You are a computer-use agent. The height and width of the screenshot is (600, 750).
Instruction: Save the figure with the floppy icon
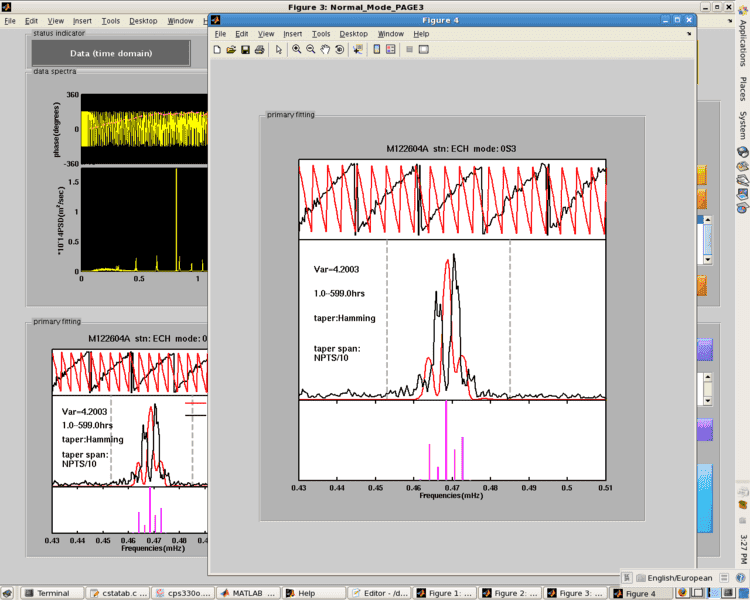[x=245, y=49]
